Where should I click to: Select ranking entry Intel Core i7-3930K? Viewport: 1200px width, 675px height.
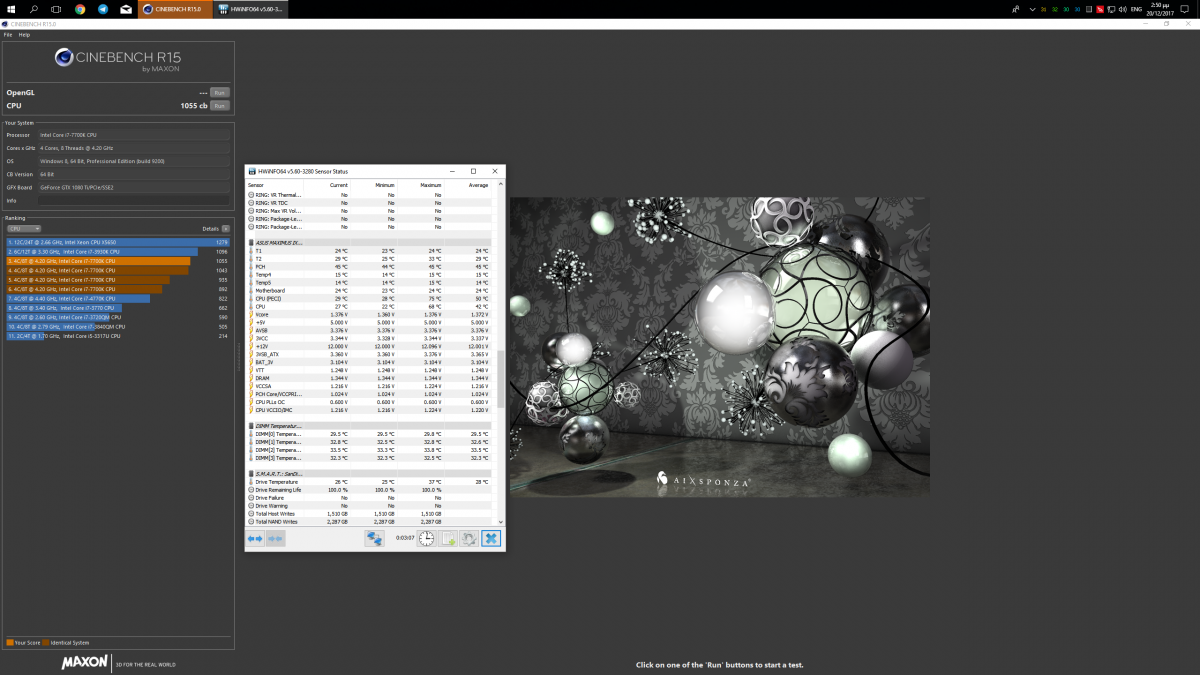click(117, 251)
